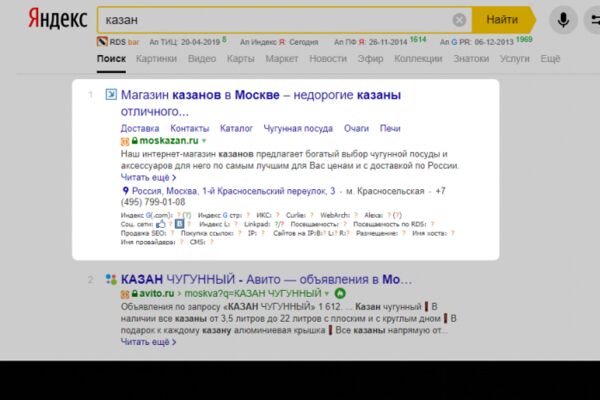Click the Ап ПФ Я date entry
Image resolution: width=600 pixels, height=400 pixels.
[380, 41]
